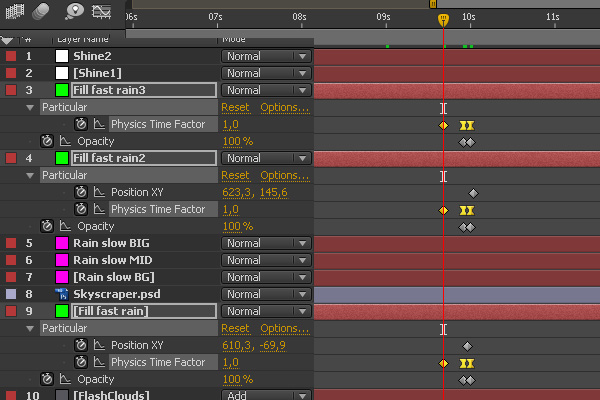Open blending mode dropdown for Shine2
Image resolution: width=600 pixels, height=400 pixels.
tap(266, 56)
